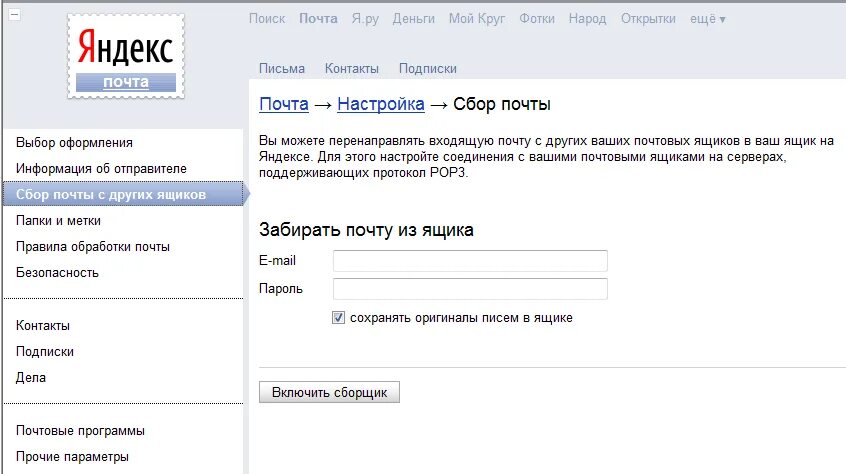Click the Настройка breadcrumb link
Image resolution: width=846 pixels, height=474 pixels.
coord(381,104)
